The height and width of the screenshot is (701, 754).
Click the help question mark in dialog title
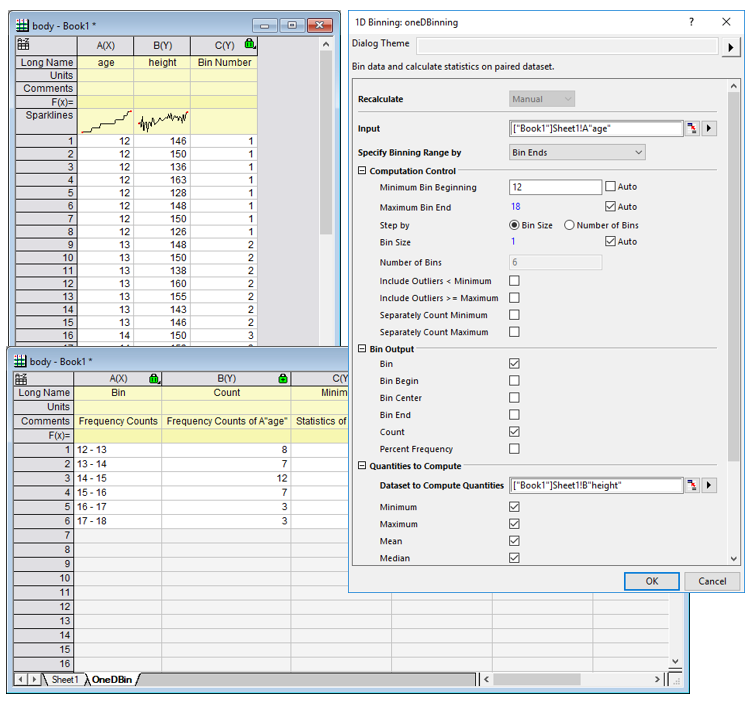pyautogui.click(x=691, y=21)
